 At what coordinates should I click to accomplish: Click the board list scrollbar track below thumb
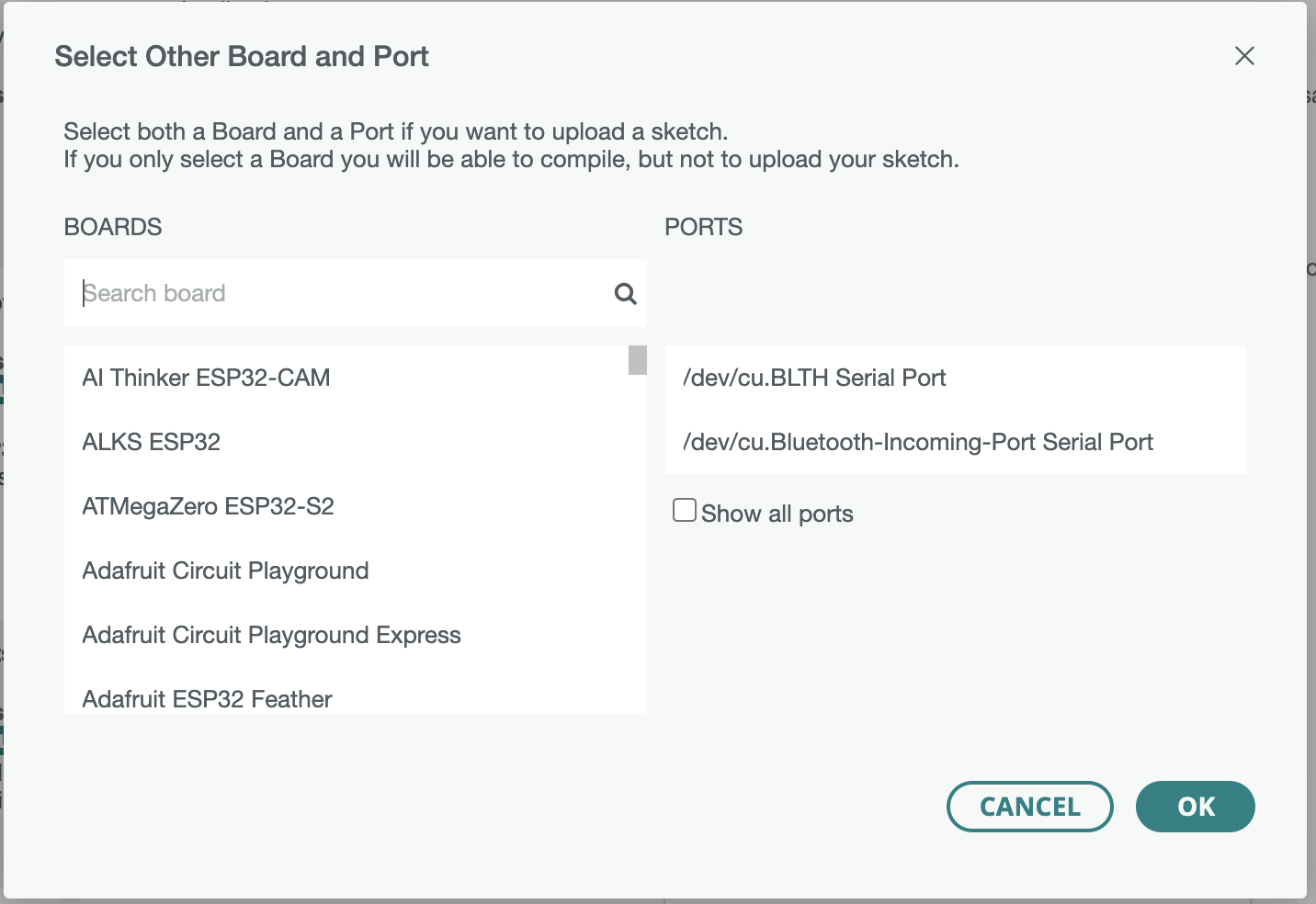tap(638, 544)
